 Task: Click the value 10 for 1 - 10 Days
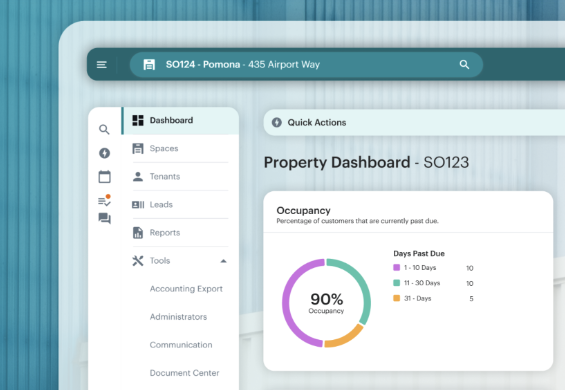pyautogui.click(x=470, y=268)
